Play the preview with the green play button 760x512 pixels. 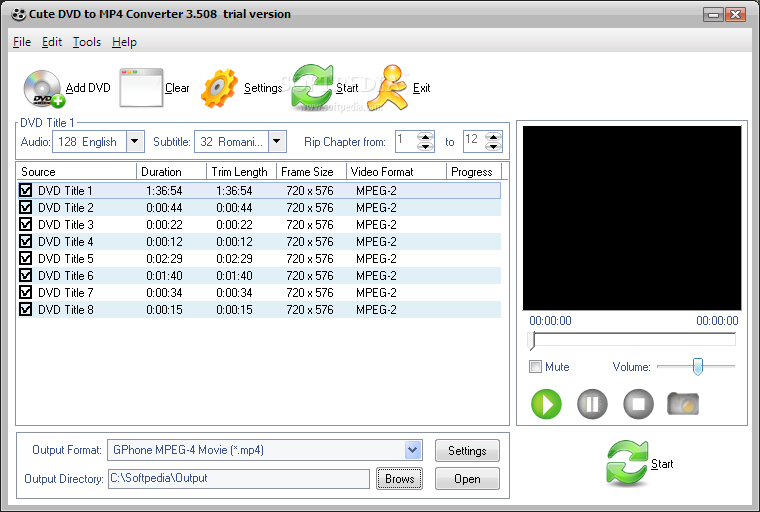click(x=546, y=403)
